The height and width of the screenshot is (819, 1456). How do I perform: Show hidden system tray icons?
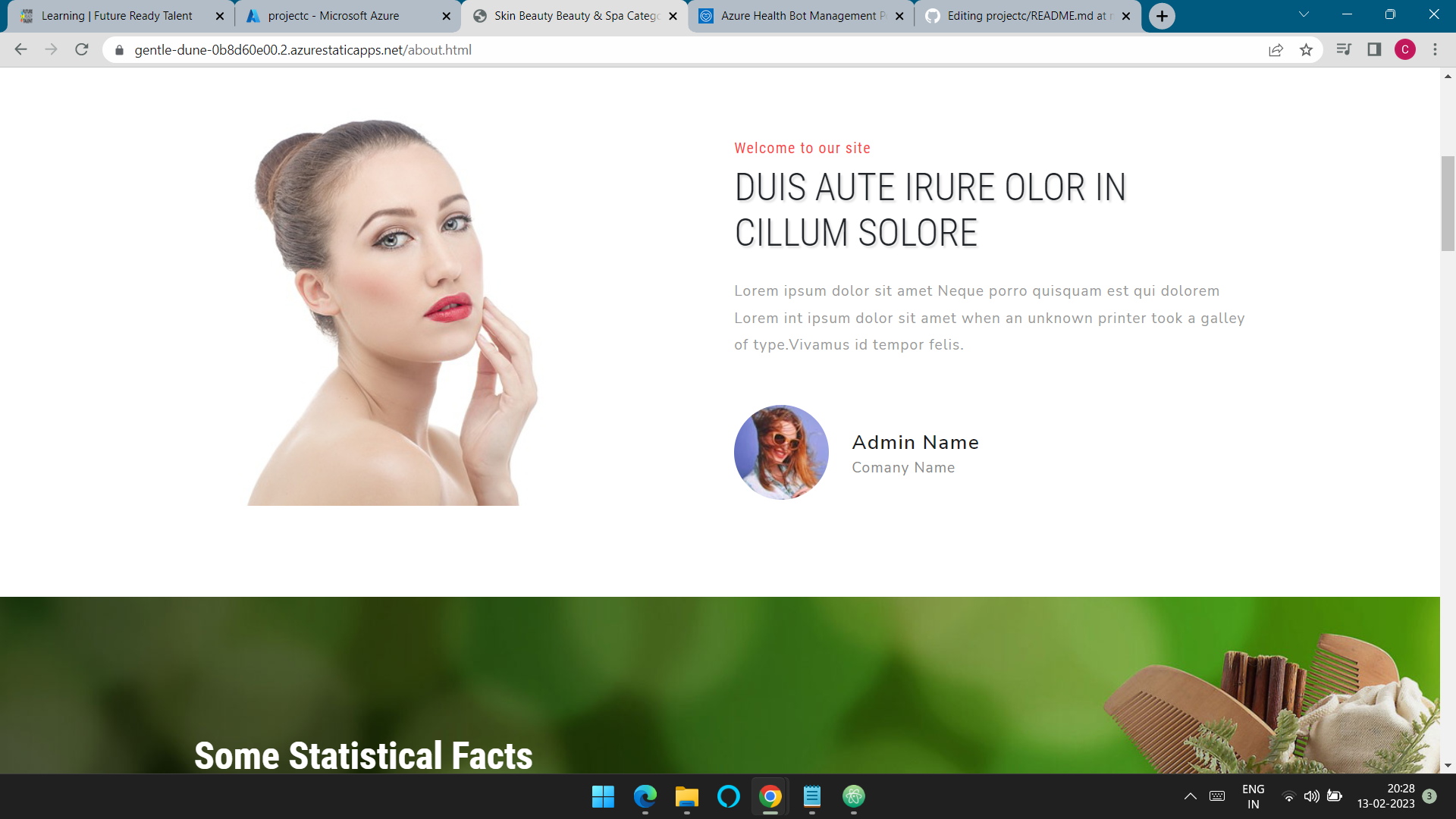click(1190, 796)
